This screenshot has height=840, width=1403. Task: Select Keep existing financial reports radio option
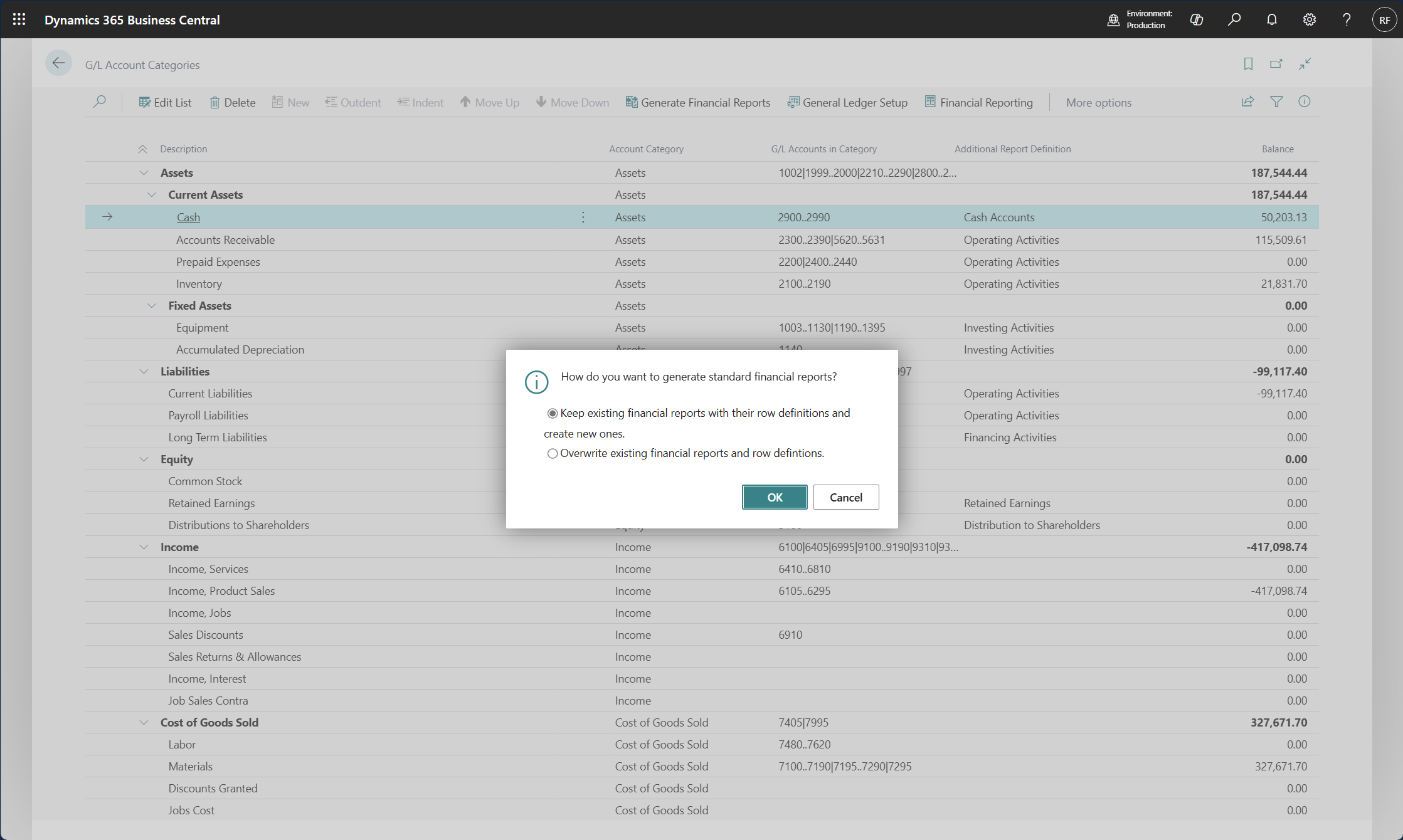[x=552, y=413]
